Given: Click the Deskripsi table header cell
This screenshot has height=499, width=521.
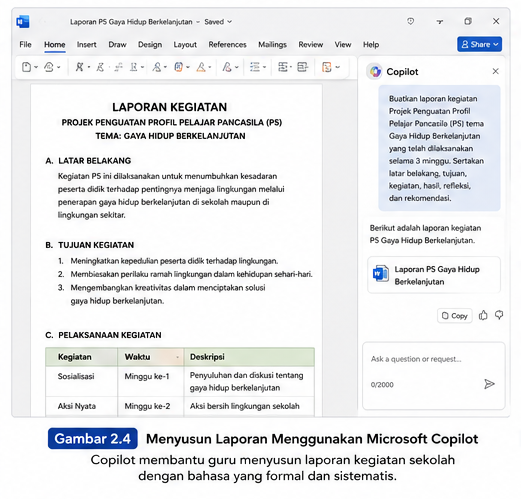Looking at the screenshot, I should pyautogui.click(x=249, y=357).
